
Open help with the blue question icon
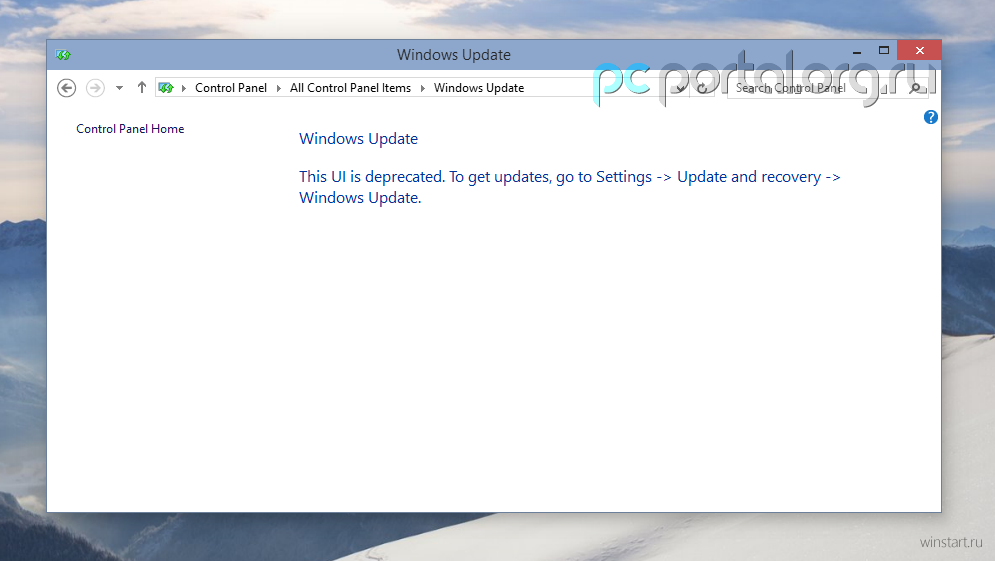click(931, 117)
